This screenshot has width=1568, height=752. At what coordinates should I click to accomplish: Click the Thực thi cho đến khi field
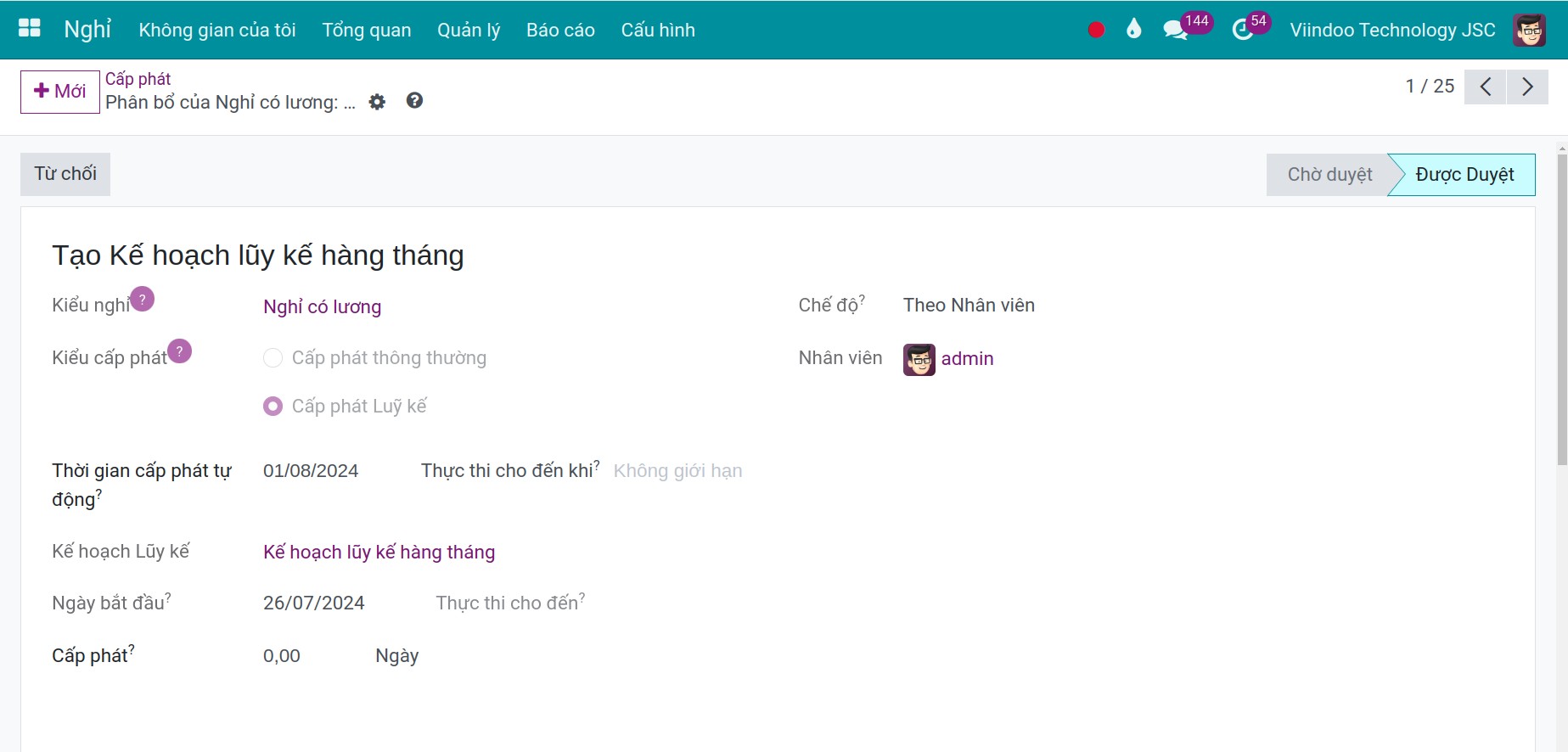tap(677, 471)
